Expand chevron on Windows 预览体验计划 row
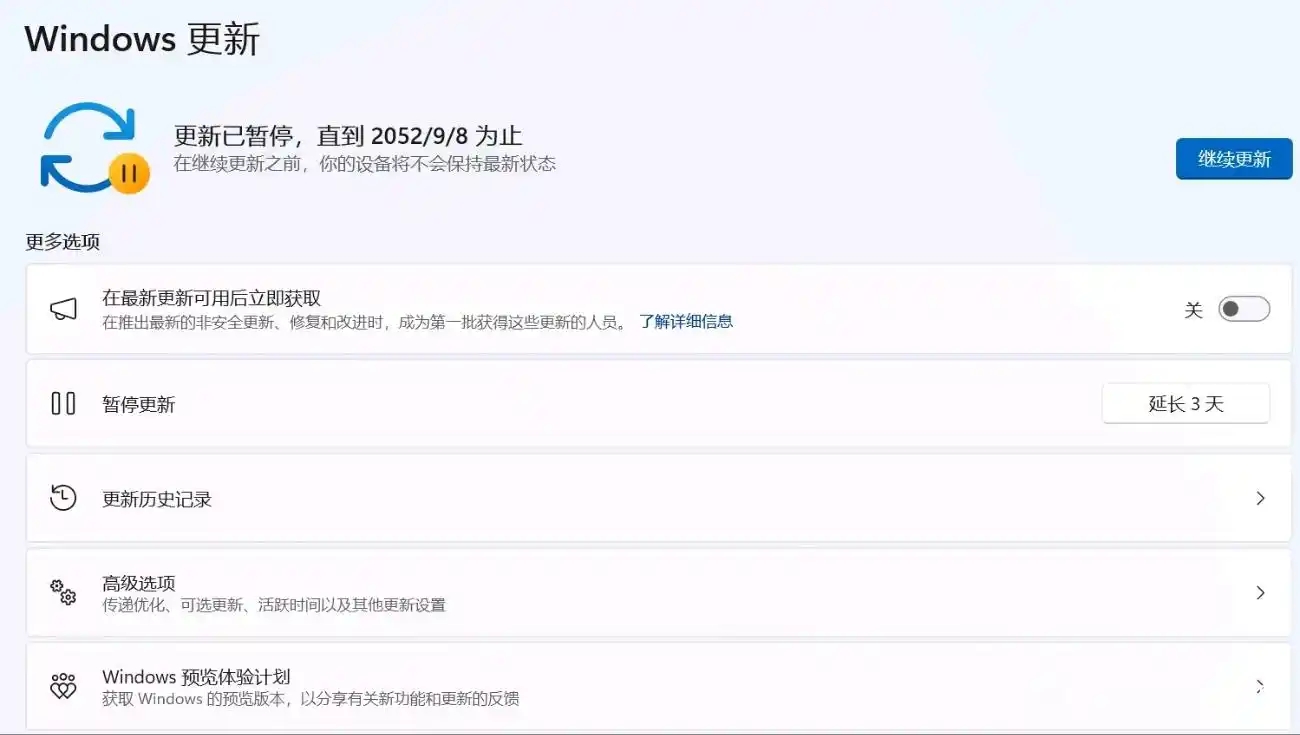 click(x=1260, y=687)
